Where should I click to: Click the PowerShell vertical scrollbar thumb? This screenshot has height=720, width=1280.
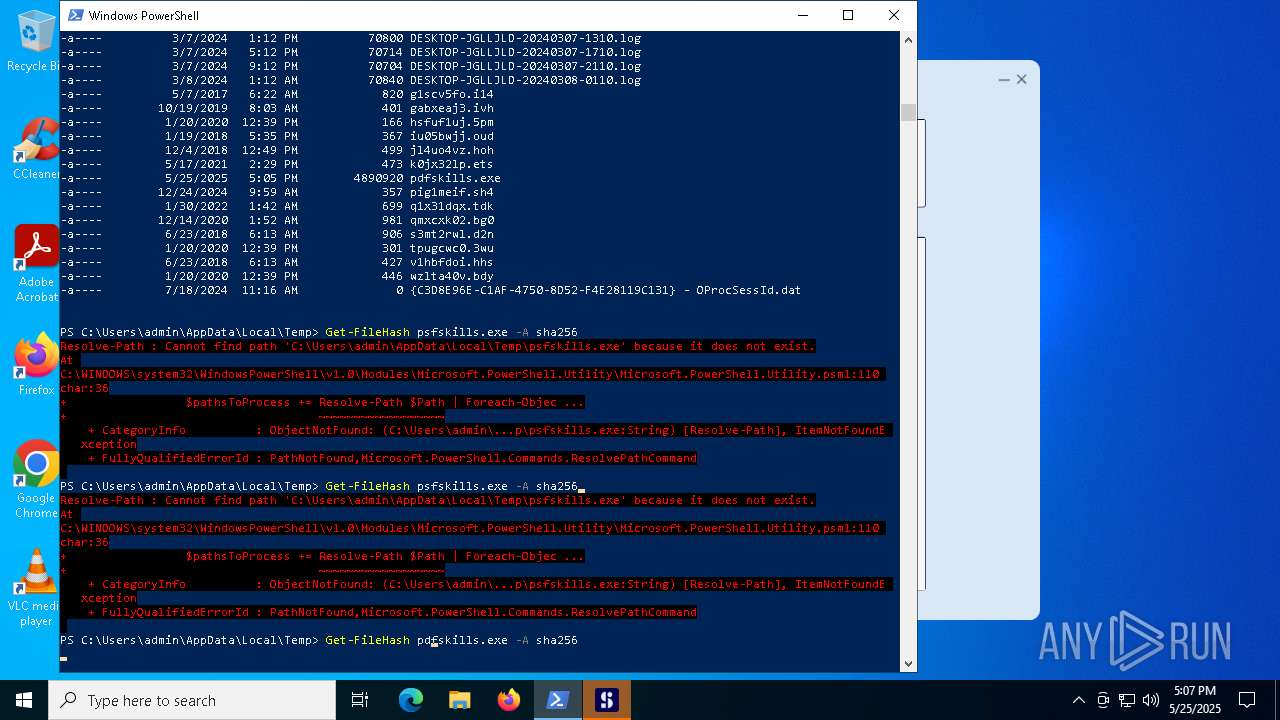click(x=908, y=112)
